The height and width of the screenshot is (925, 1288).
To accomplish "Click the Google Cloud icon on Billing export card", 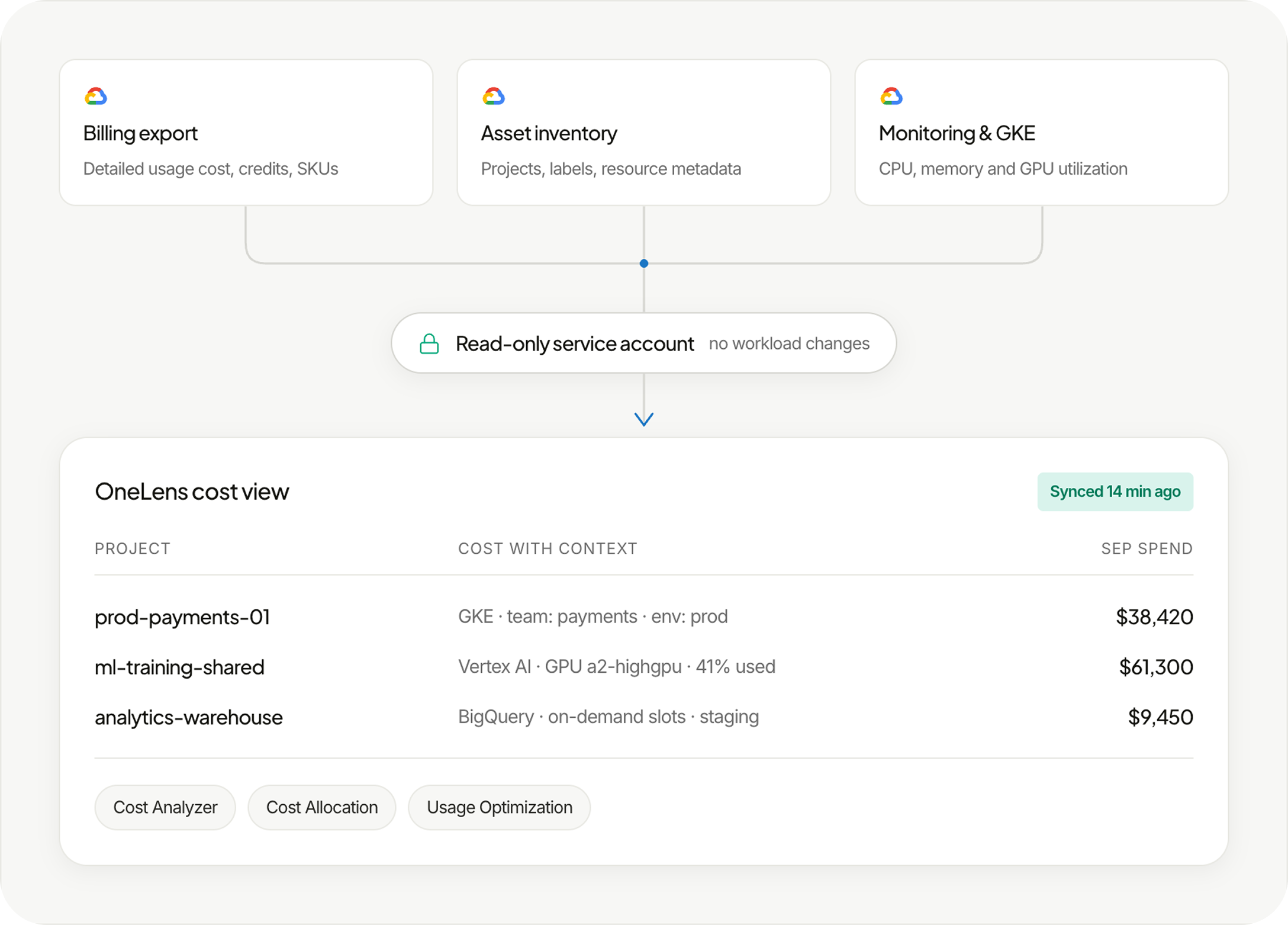I will tap(96, 96).
